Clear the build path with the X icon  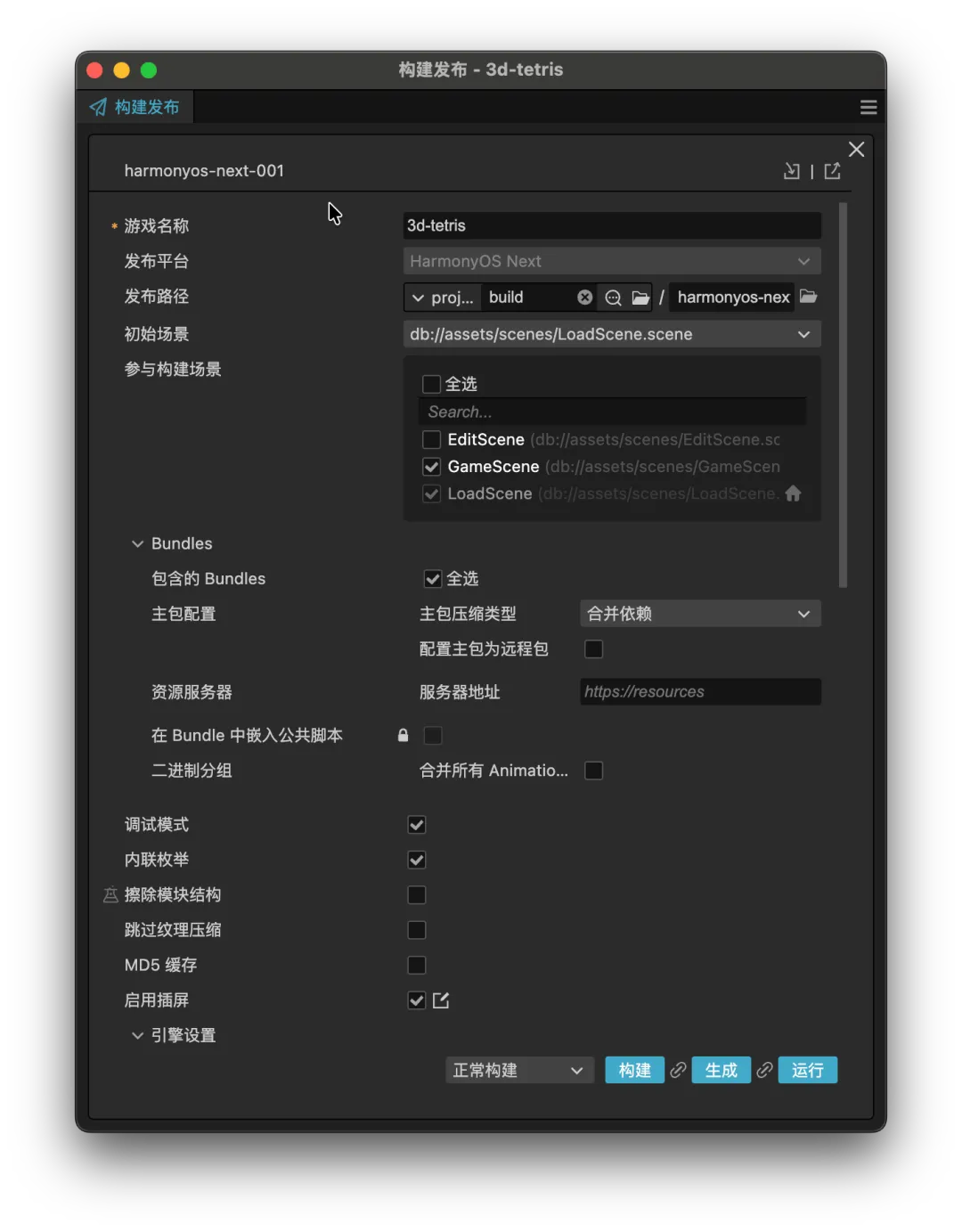click(x=584, y=298)
